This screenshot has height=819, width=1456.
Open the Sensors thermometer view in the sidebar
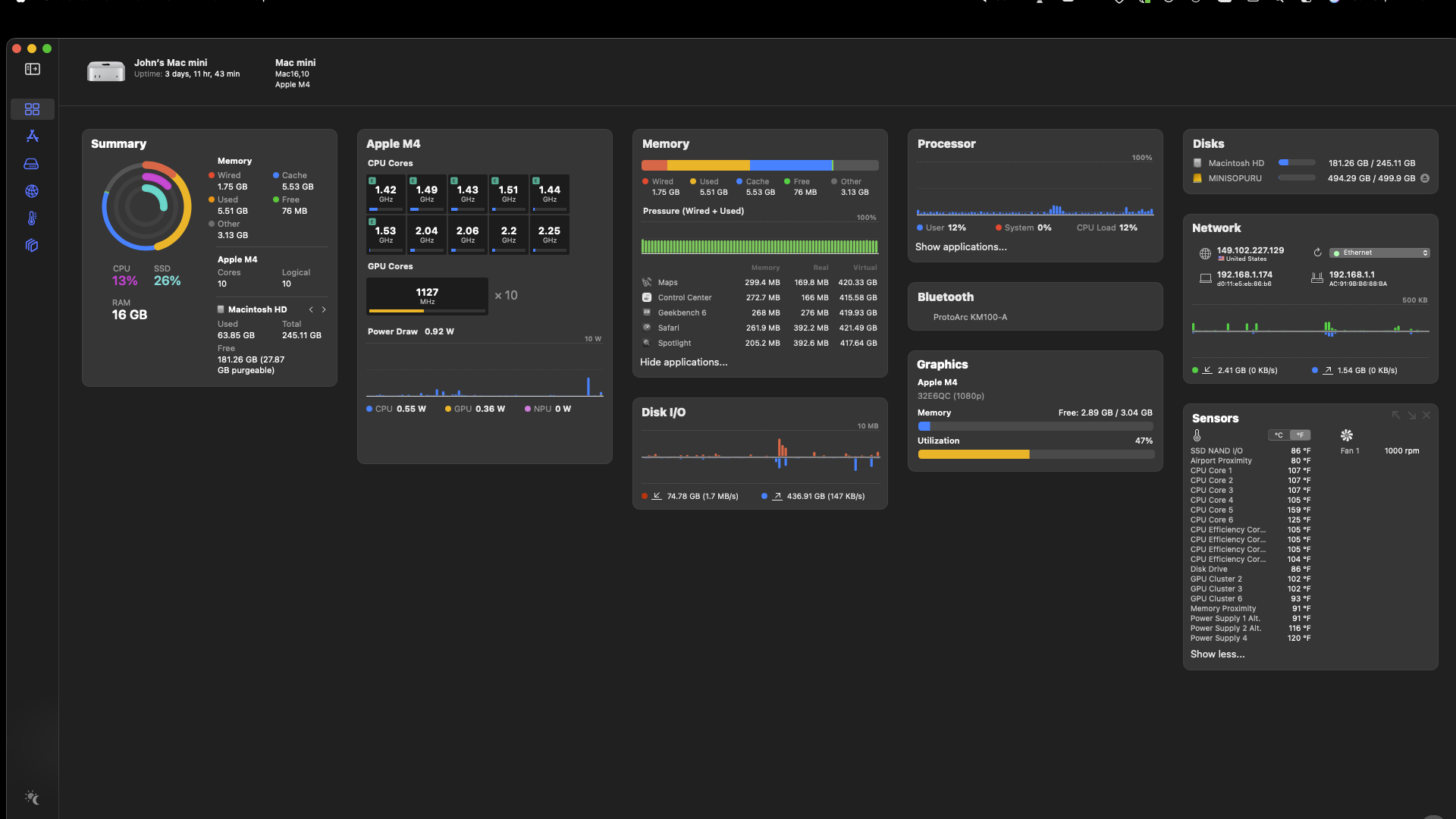(32, 218)
